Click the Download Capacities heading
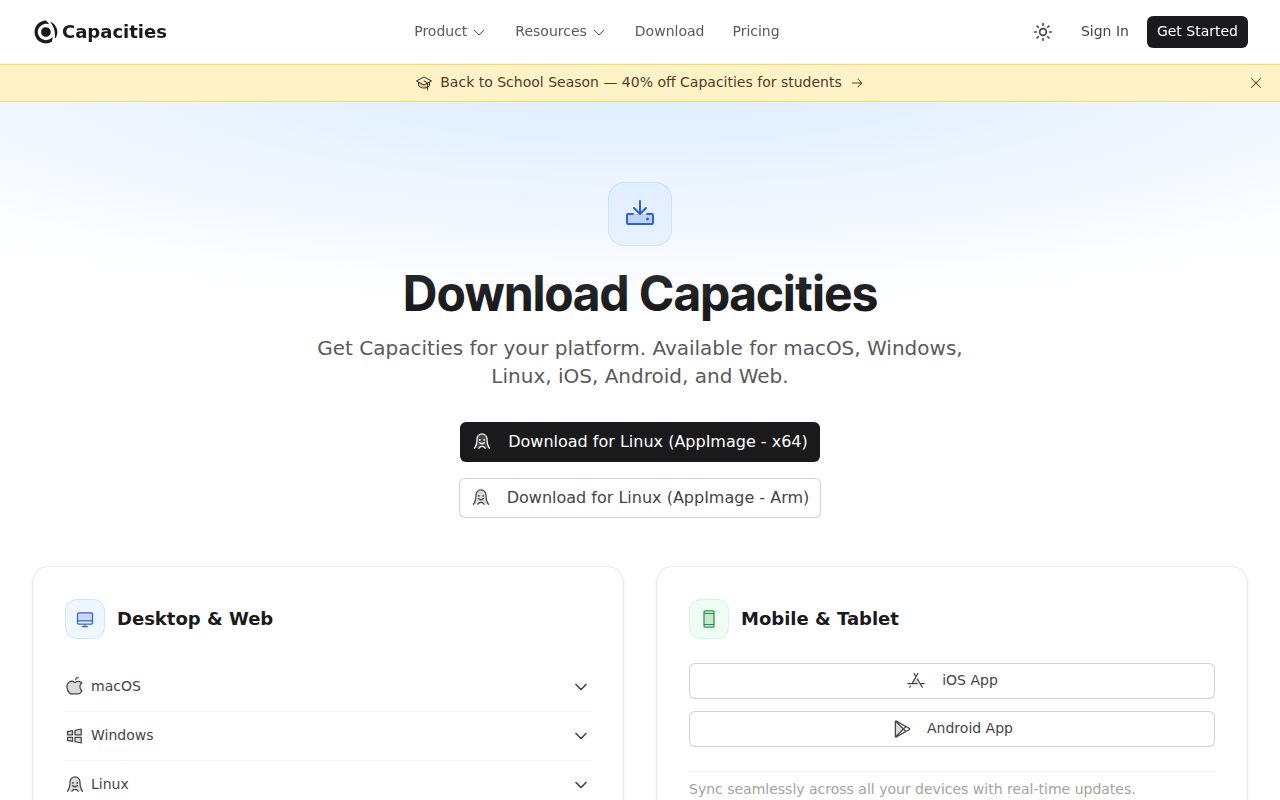1280x800 pixels. 640,294
